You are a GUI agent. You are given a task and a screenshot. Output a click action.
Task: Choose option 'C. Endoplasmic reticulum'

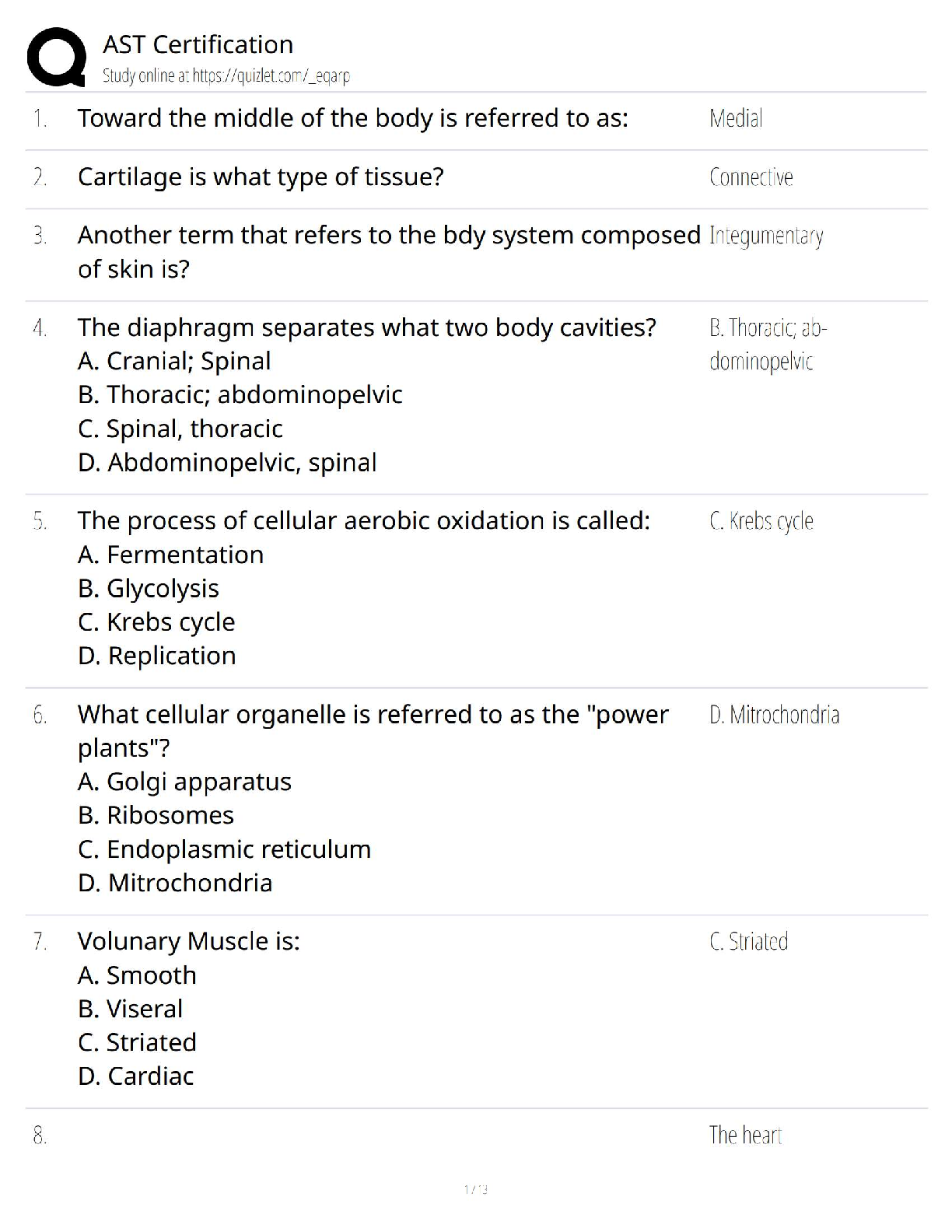(x=225, y=849)
